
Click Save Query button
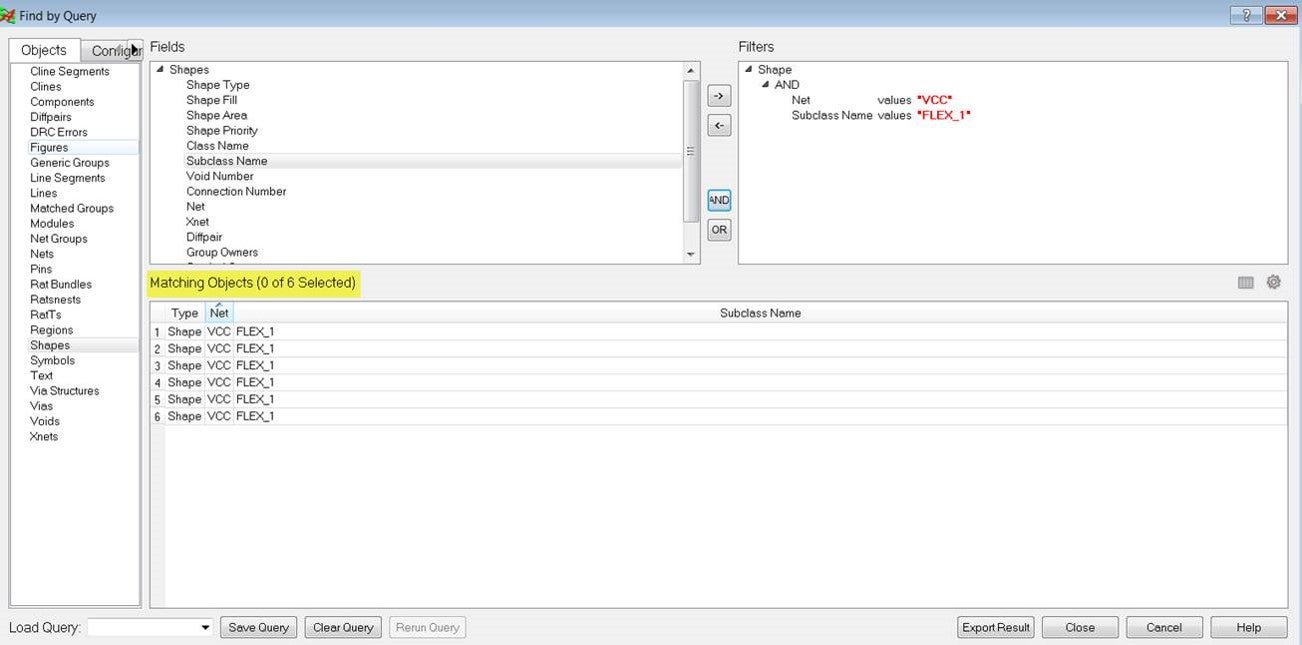(x=259, y=627)
